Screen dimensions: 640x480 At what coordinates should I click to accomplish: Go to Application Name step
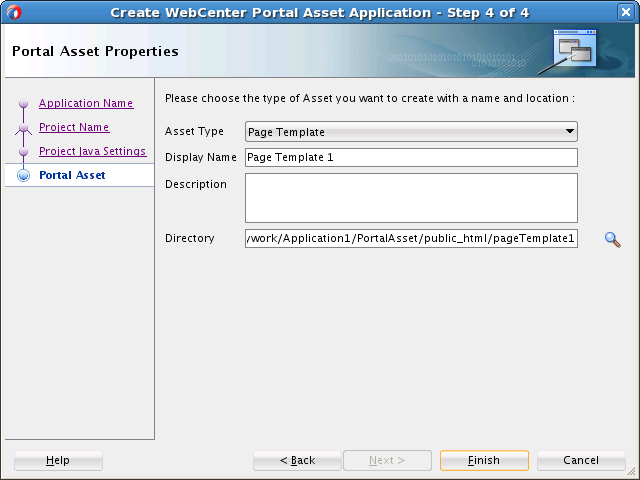pyautogui.click(x=86, y=103)
